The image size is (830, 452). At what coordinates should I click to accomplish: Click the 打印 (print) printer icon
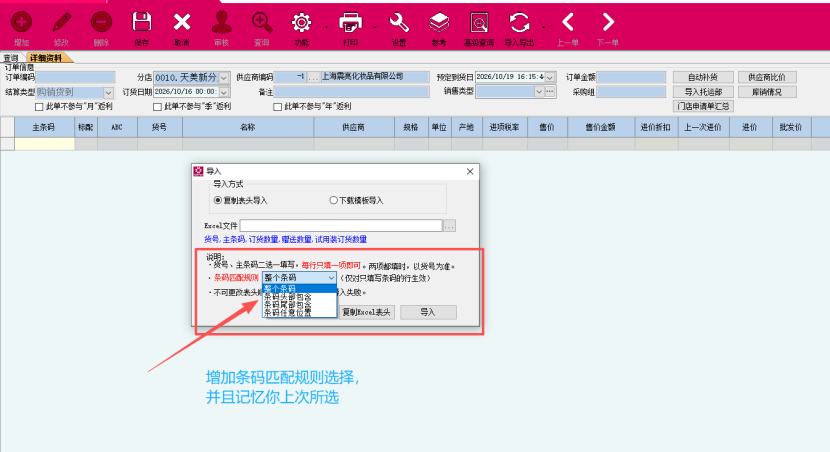coord(350,22)
